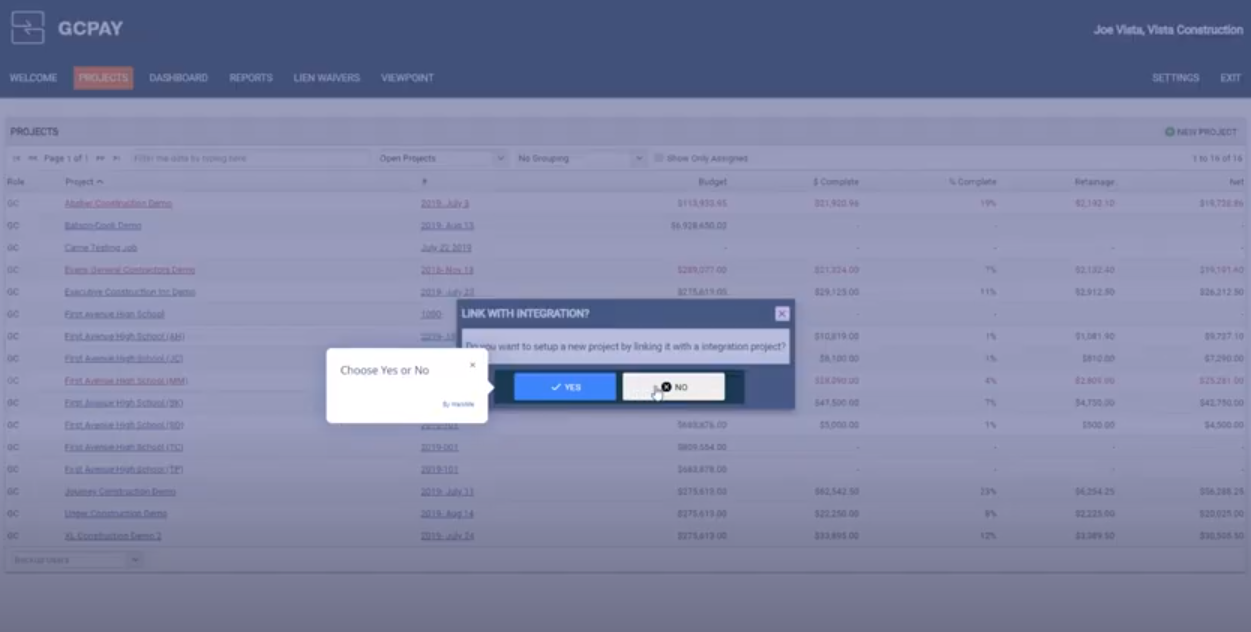Image resolution: width=1251 pixels, height=632 pixels.
Task: Select the 23% complete cell
Action: [x=988, y=491]
